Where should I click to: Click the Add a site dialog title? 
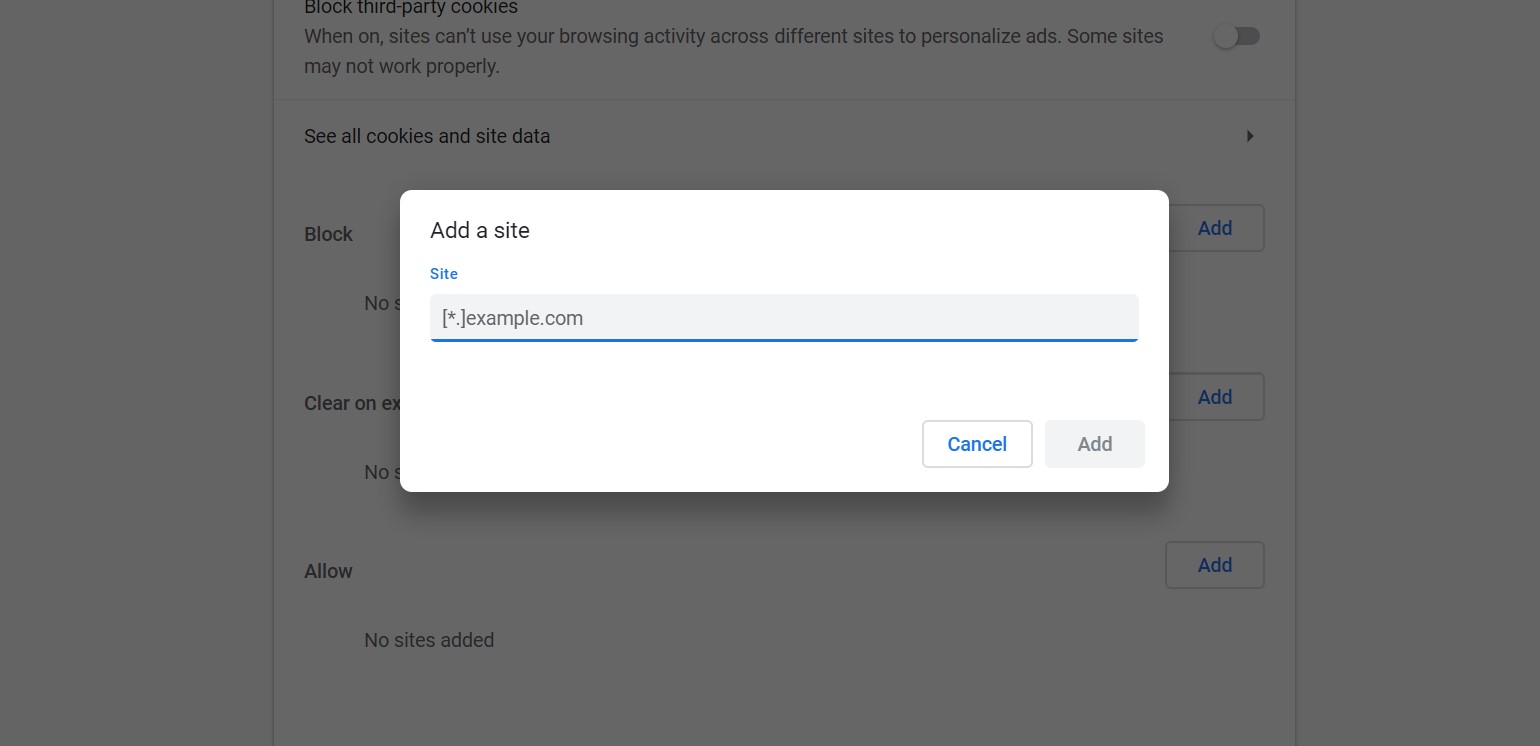coord(480,230)
